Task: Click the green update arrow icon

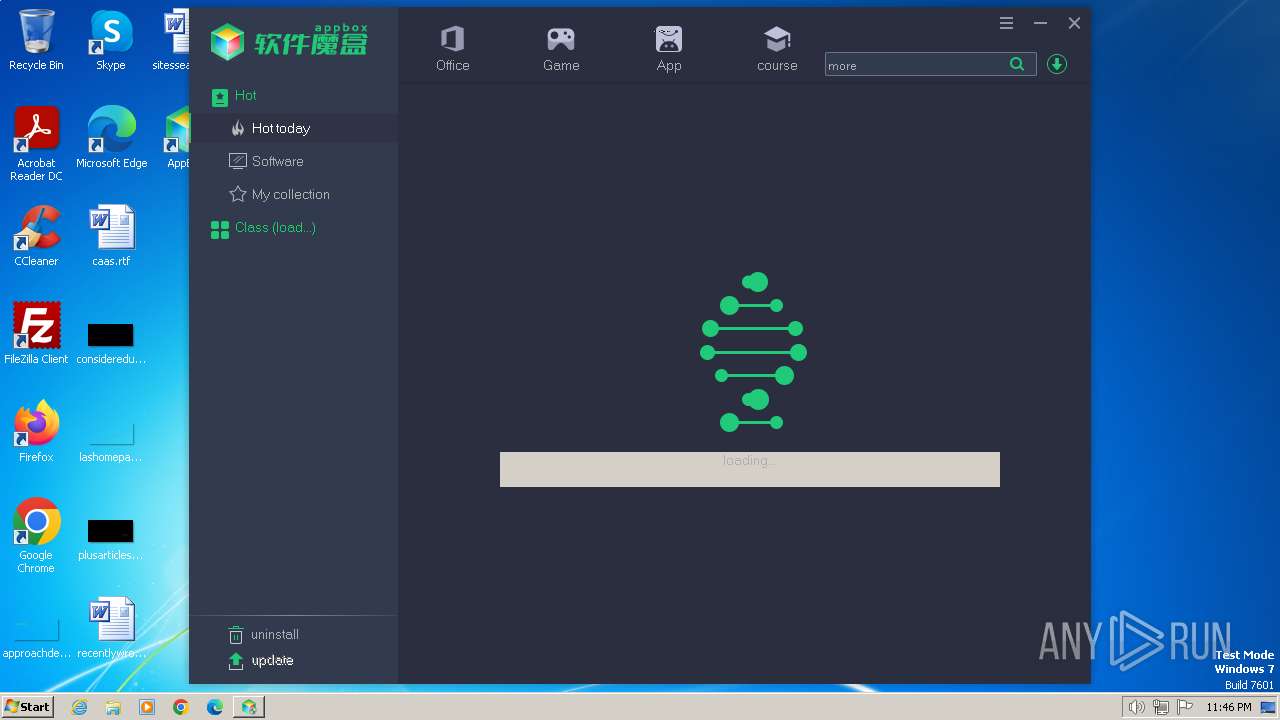Action: pos(236,661)
